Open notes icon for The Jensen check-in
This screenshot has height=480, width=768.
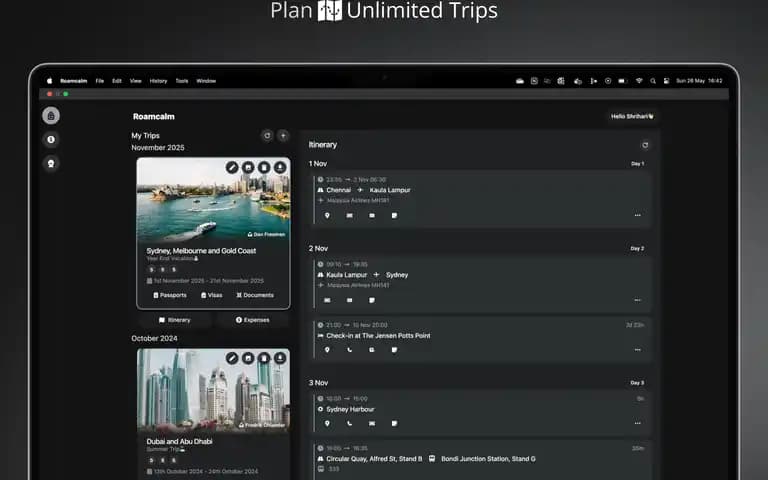(x=394, y=350)
